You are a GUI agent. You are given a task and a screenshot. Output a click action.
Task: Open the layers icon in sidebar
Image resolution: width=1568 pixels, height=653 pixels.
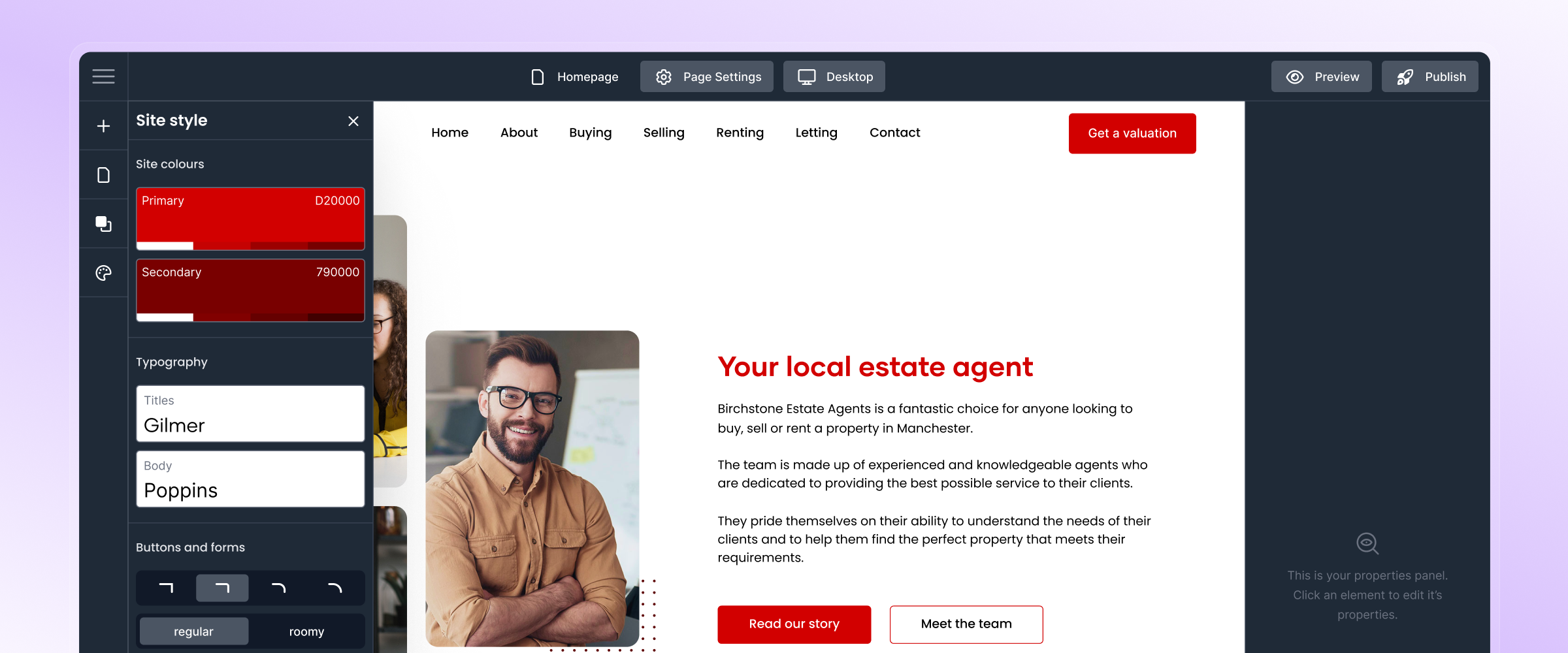pyautogui.click(x=103, y=224)
